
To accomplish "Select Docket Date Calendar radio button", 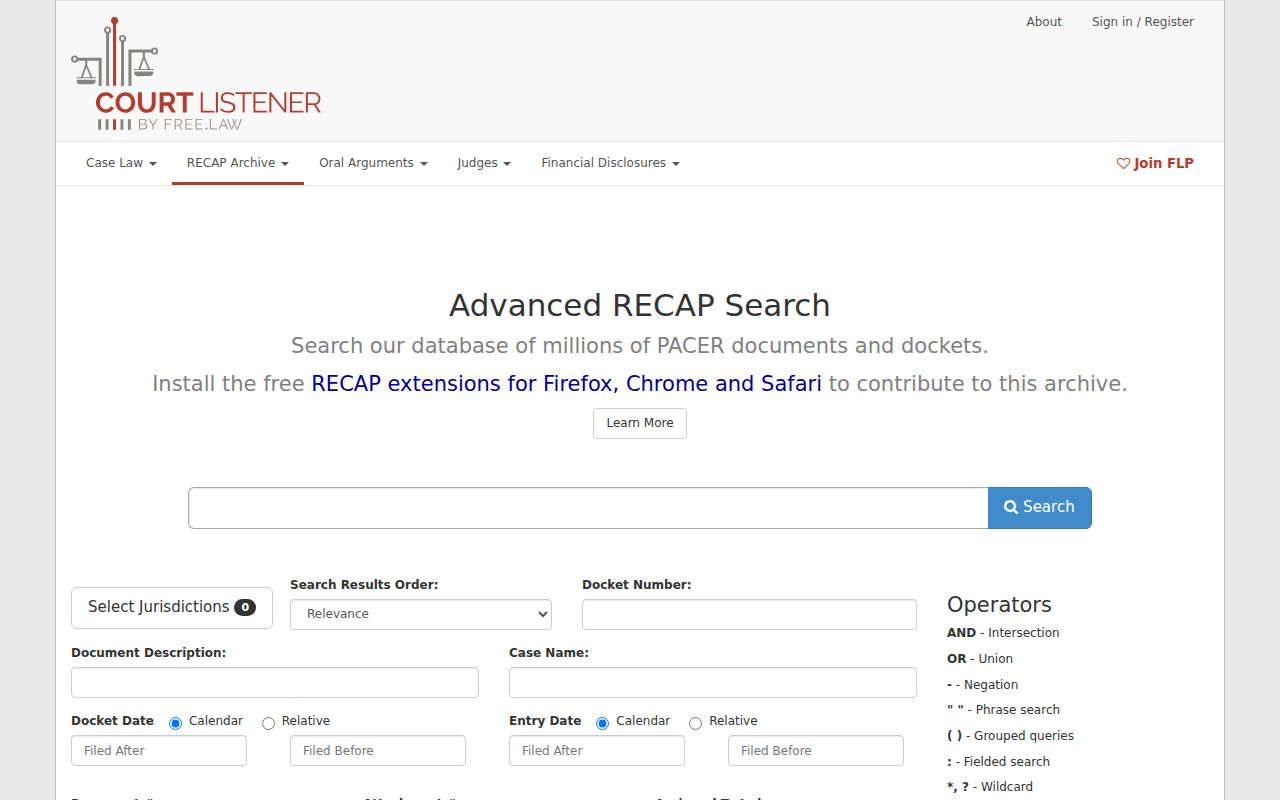I will click(x=175, y=723).
